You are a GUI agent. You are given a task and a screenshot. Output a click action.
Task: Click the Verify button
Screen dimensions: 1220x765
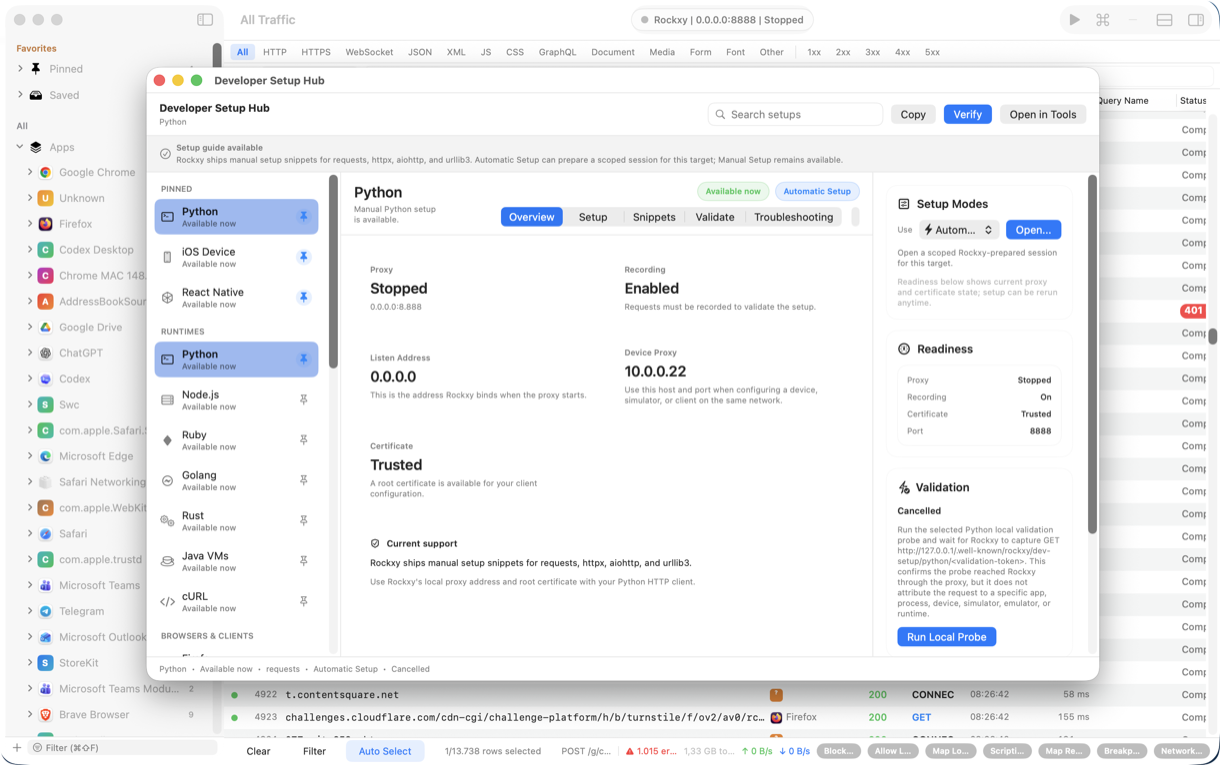click(967, 115)
